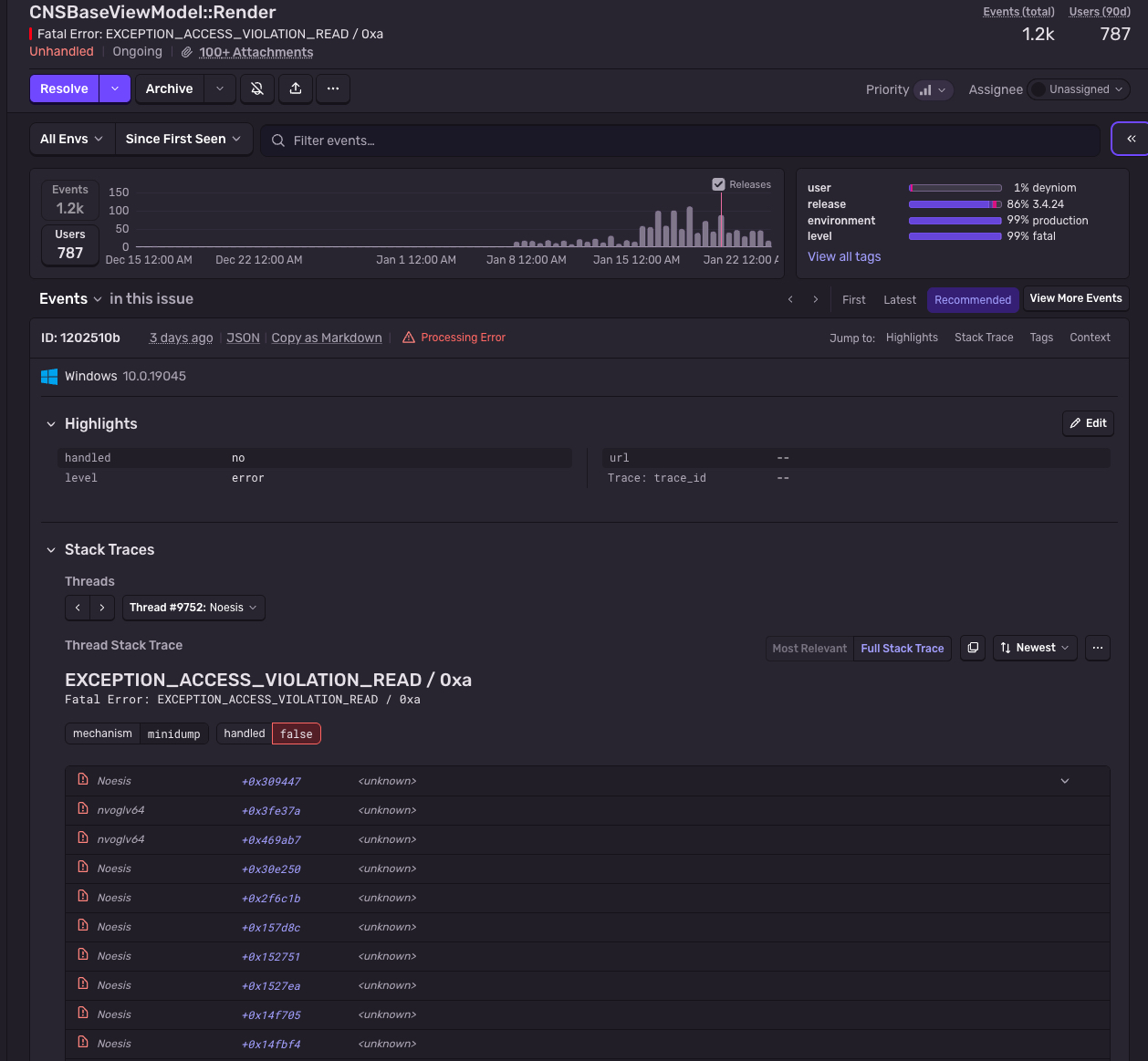The width and height of the screenshot is (1148, 1061).
Task: Open the Unassigned assignee dropdown
Action: 1079,89
